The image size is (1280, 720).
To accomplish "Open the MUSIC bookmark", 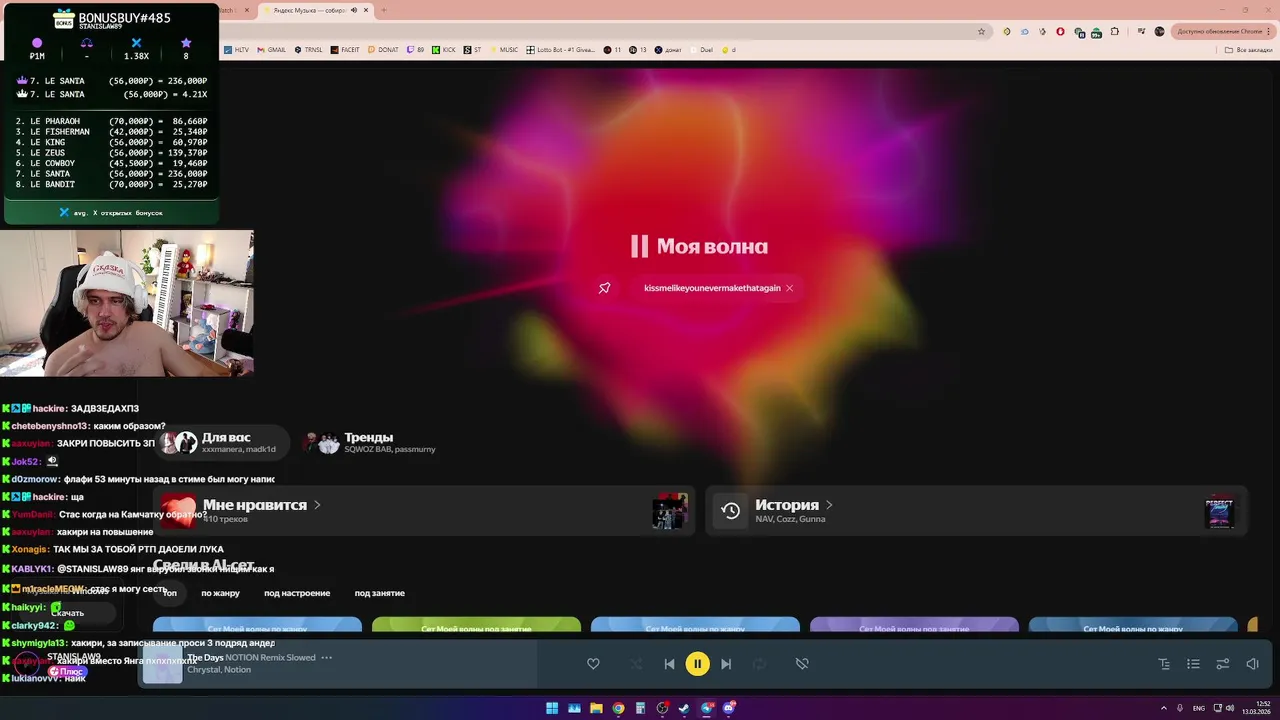I will (x=504, y=49).
